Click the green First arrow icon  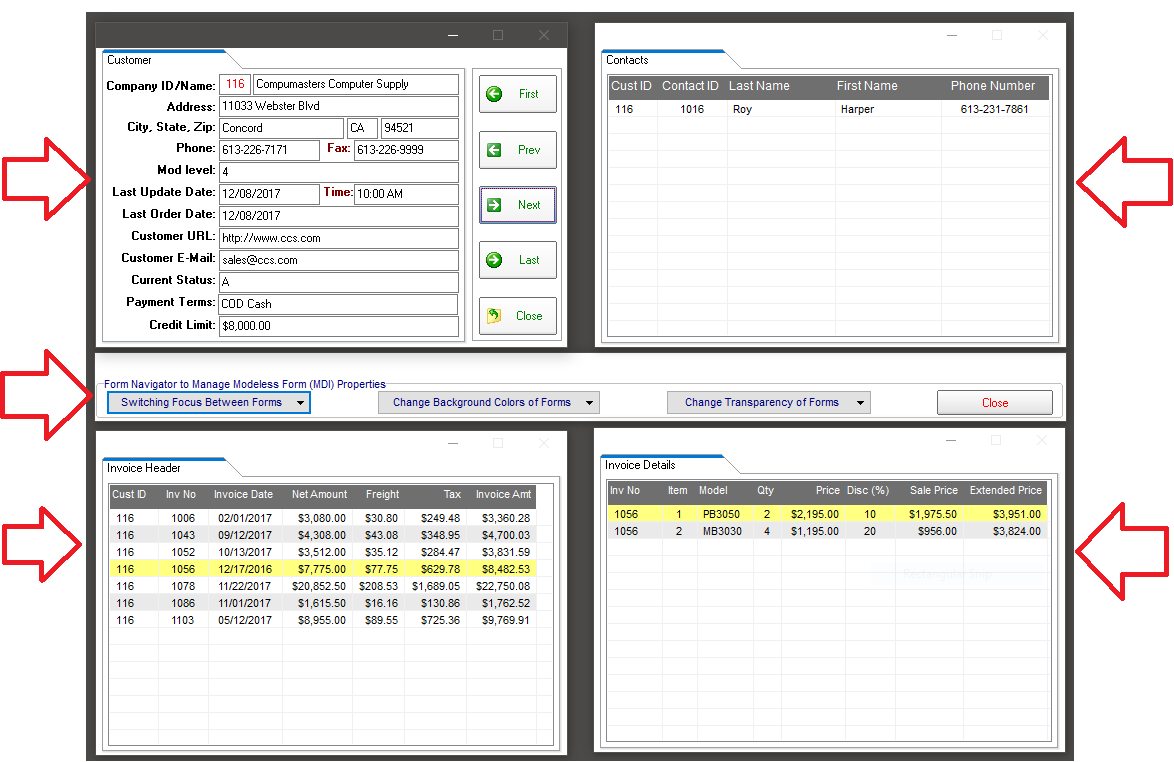494,94
